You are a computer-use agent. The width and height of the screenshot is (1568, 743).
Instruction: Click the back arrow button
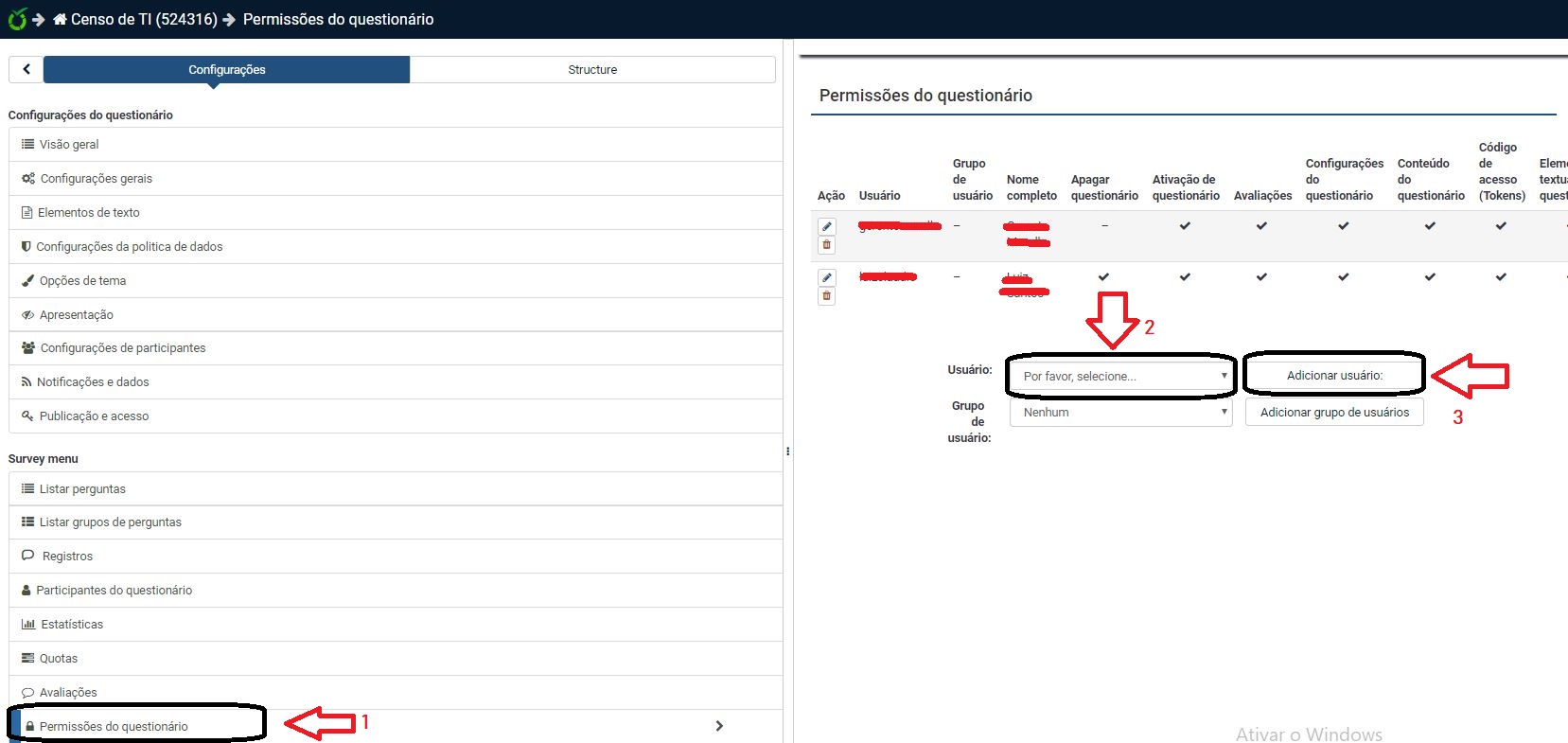(26, 69)
